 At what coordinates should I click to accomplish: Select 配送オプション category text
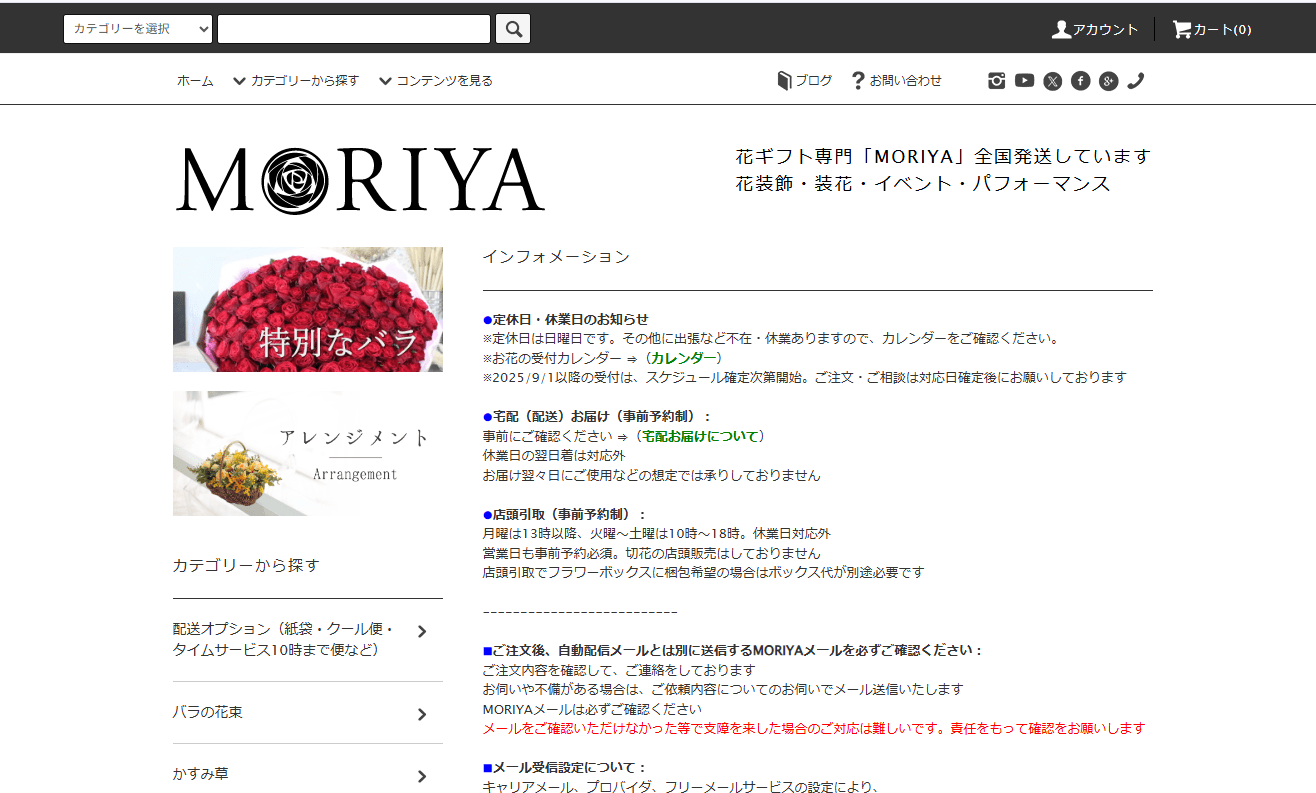(283, 640)
